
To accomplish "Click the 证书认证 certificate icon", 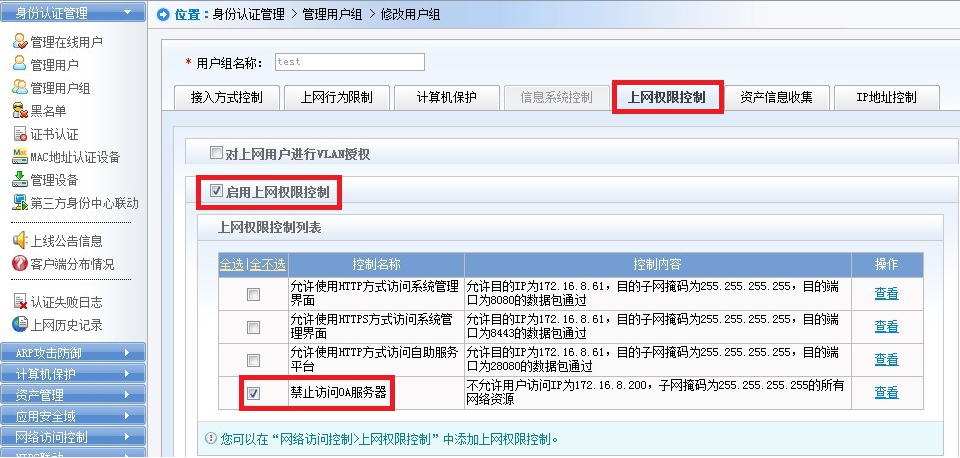I will (20, 134).
